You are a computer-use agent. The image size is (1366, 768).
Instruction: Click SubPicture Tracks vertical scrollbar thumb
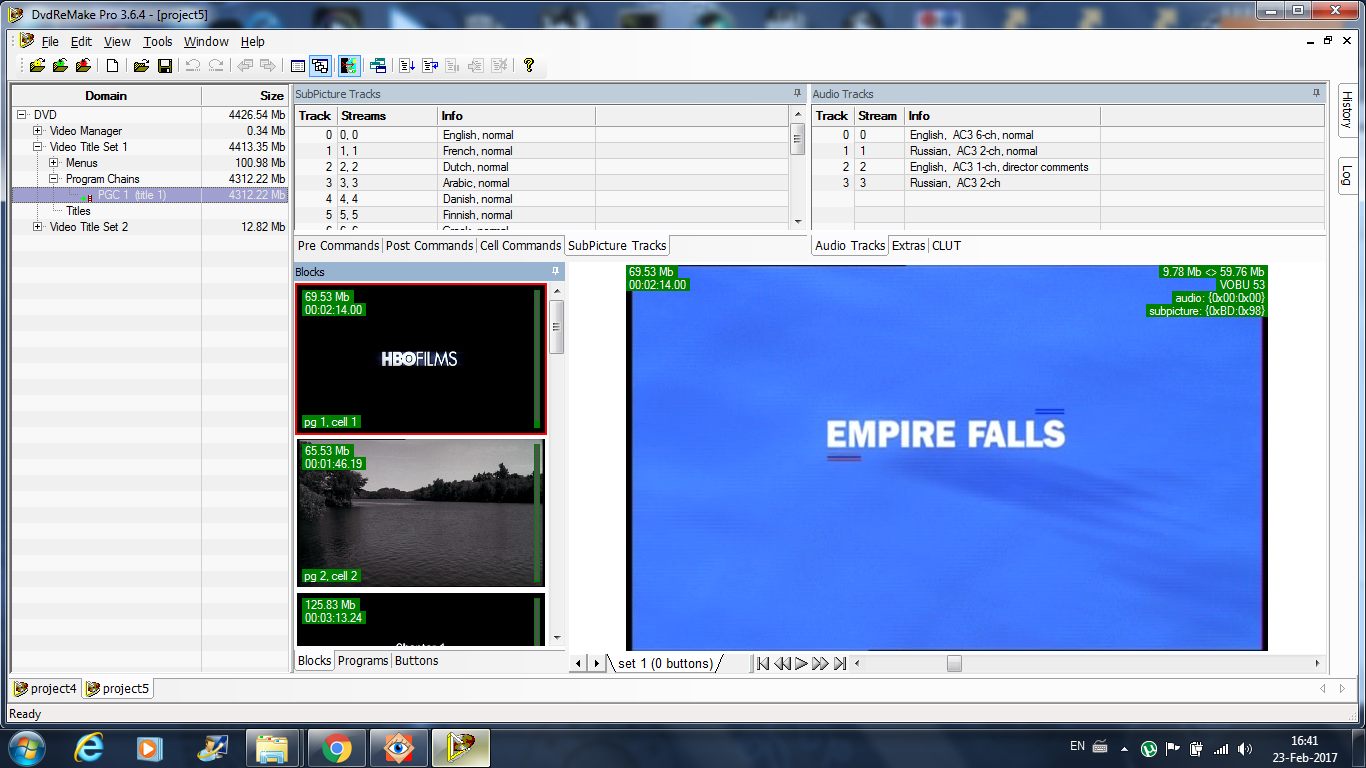coord(798,138)
